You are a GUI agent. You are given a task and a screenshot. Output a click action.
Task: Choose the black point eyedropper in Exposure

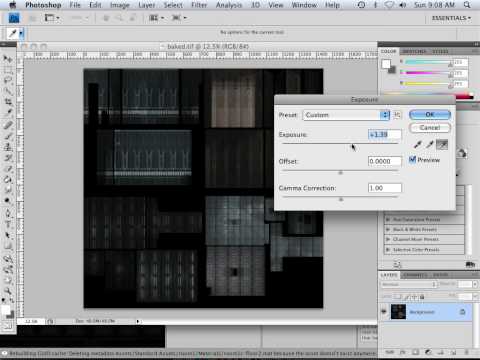[x=418, y=144]
